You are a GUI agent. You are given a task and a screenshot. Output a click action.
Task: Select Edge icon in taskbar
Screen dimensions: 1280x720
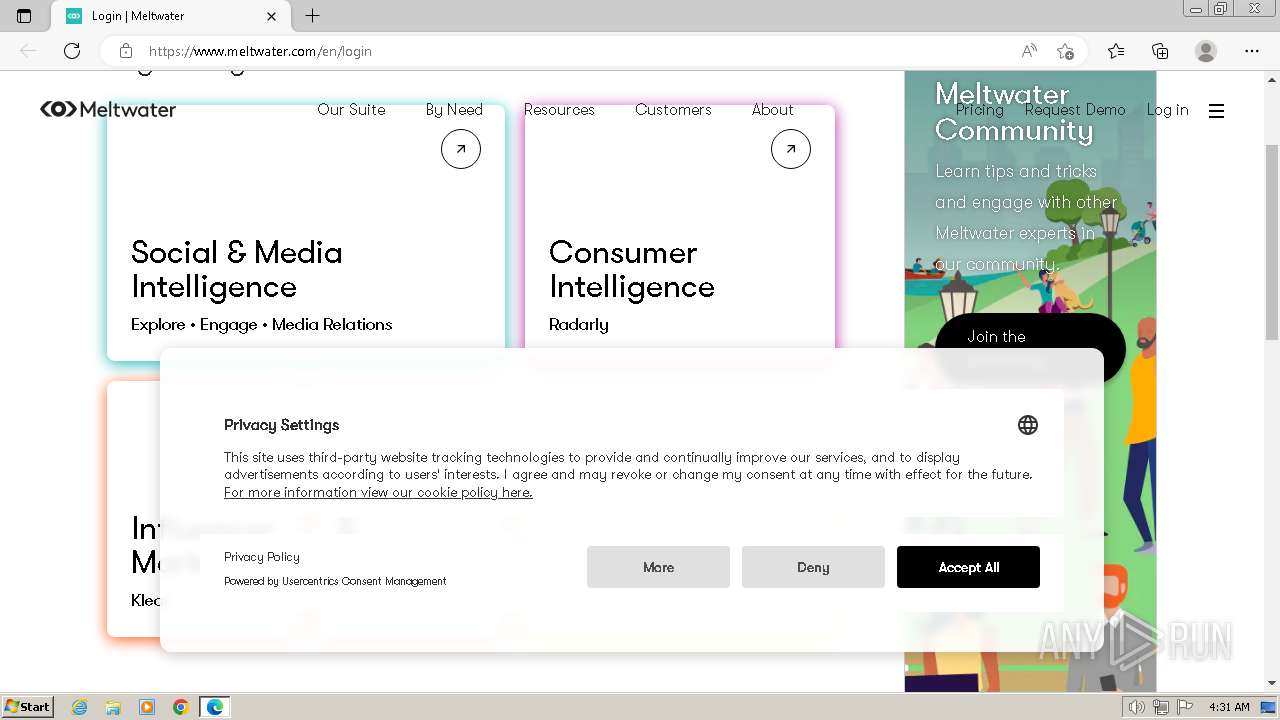click(215, 707)
